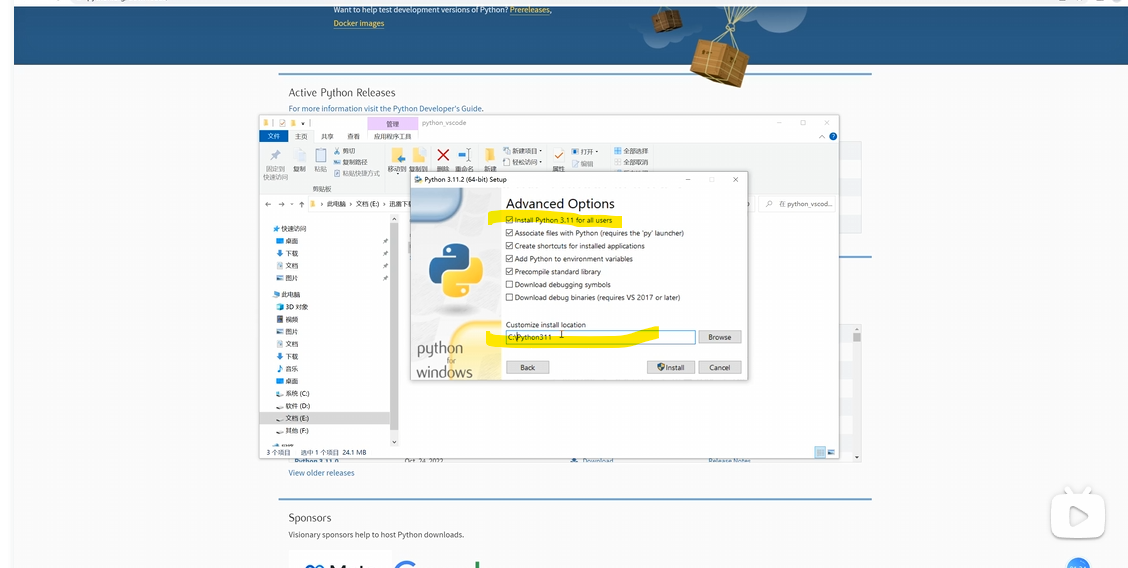Screen dimensions: 1128x568
Task: Click Back button in Python setup
Action: [527, 367]
